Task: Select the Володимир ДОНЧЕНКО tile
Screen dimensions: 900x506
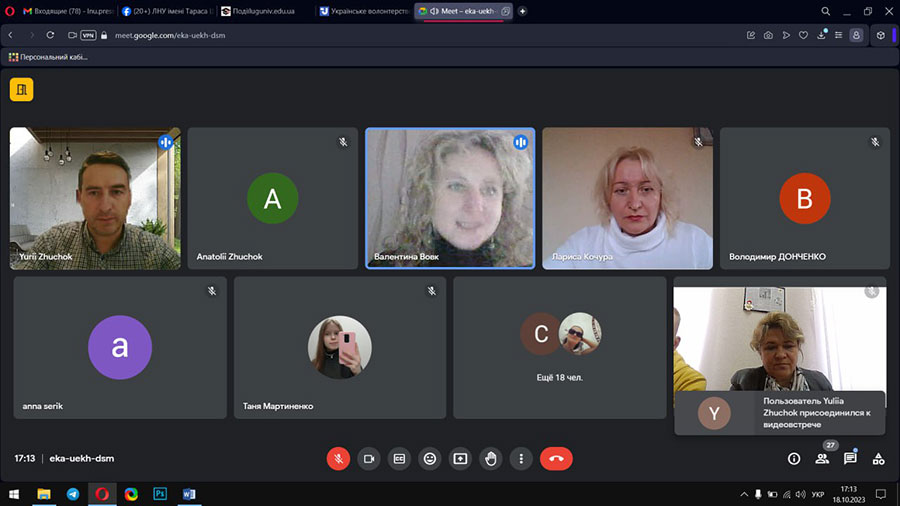Action: [x=805, y=198]
